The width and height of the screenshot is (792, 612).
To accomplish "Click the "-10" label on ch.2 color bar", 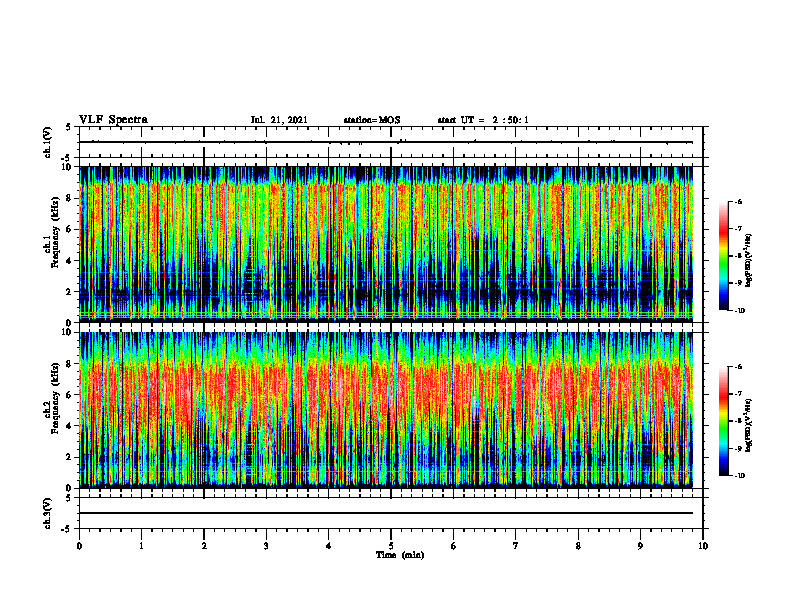I will pos(739,476).
